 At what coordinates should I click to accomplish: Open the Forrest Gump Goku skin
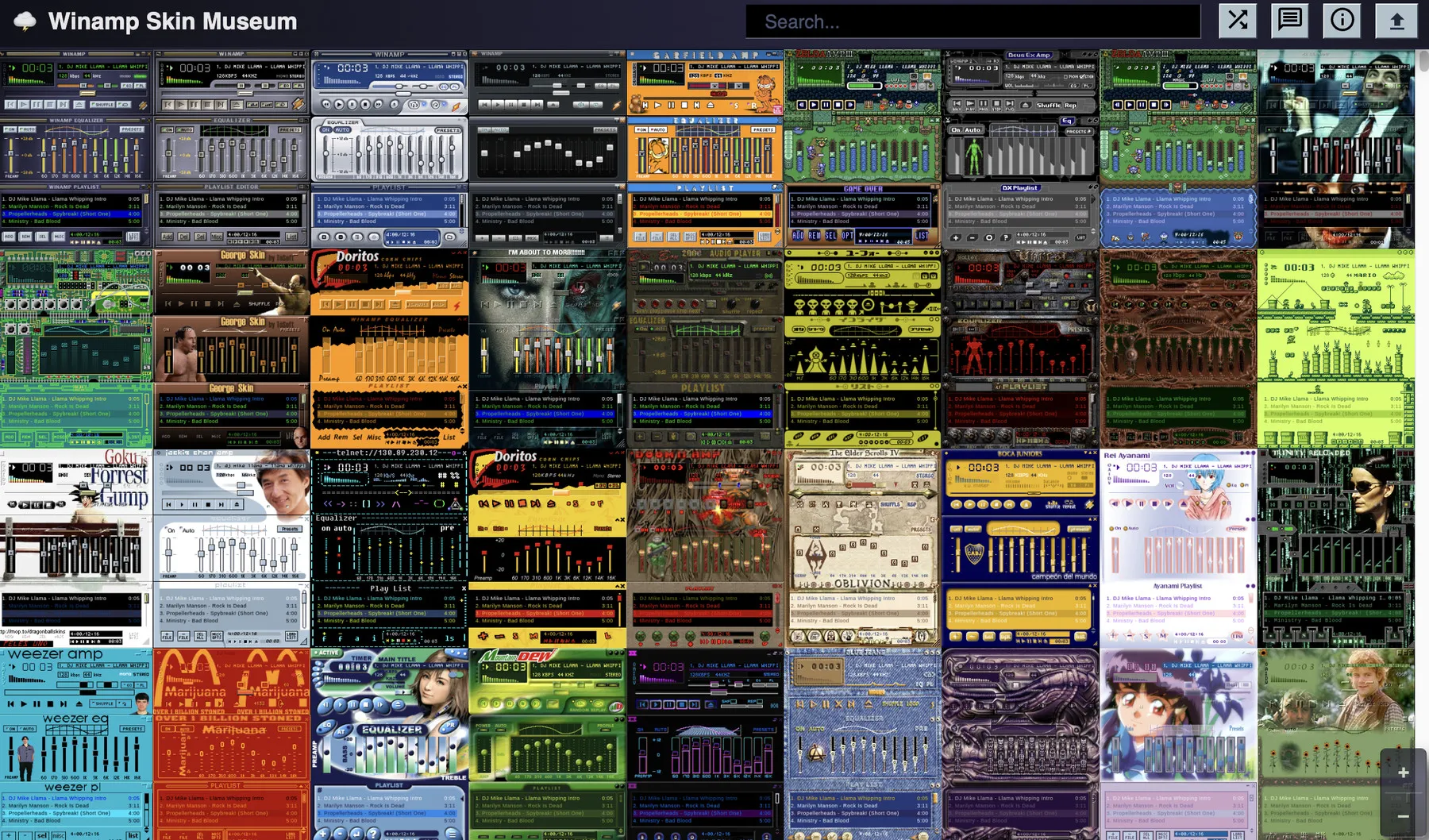[75, 548]
